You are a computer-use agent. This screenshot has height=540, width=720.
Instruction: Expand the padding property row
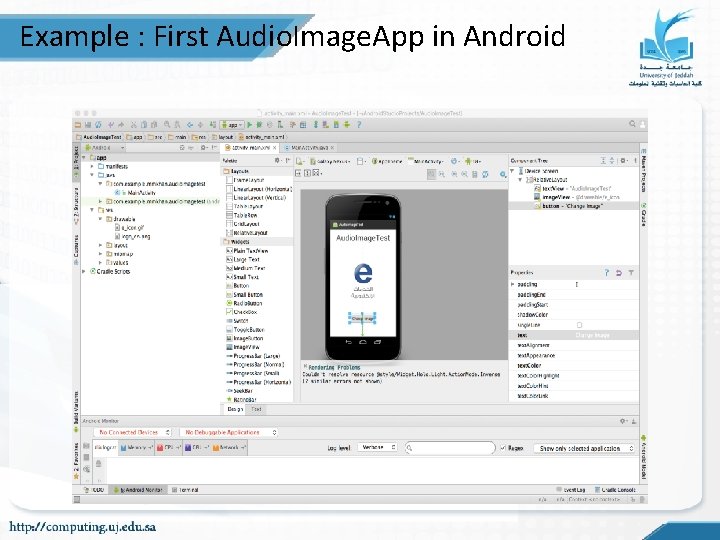coord(513,285)
